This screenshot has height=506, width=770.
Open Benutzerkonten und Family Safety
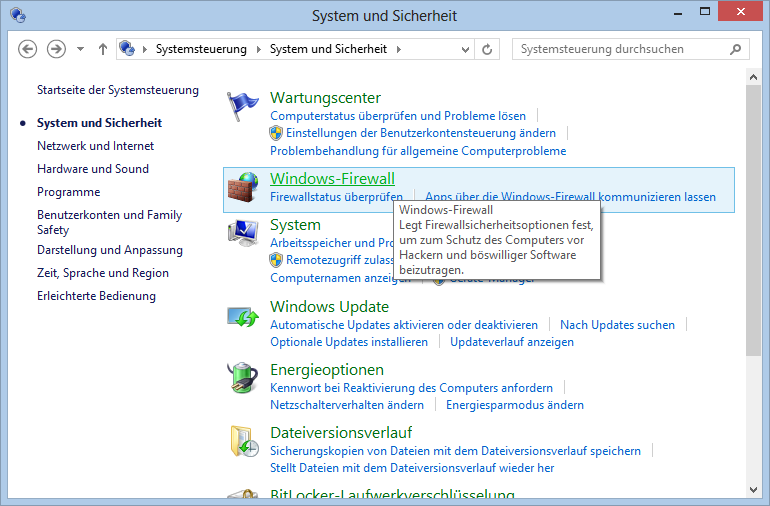pos(110,222)
